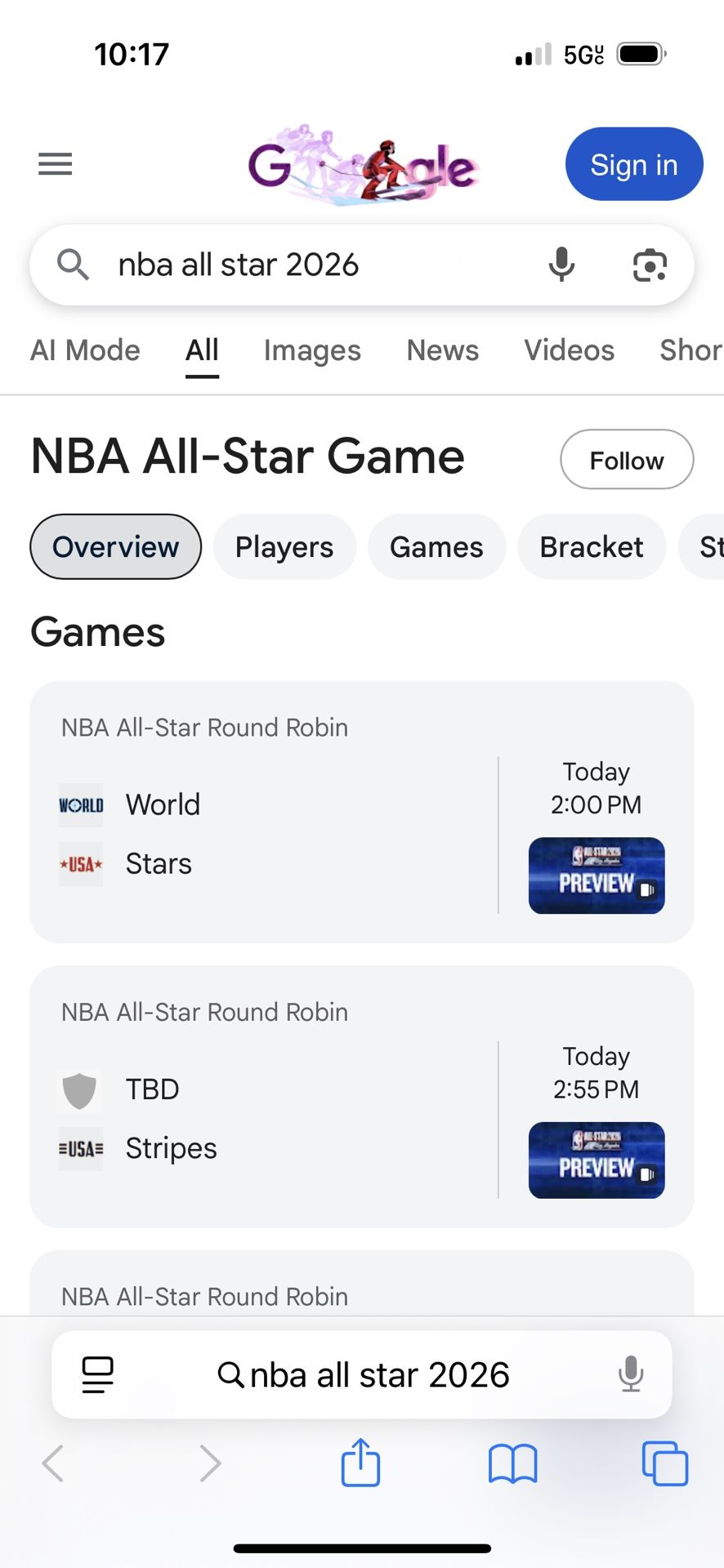Screen dimensions: 724x1568
Task: Tap Safari's share icon
Action: click(360, 1463)
